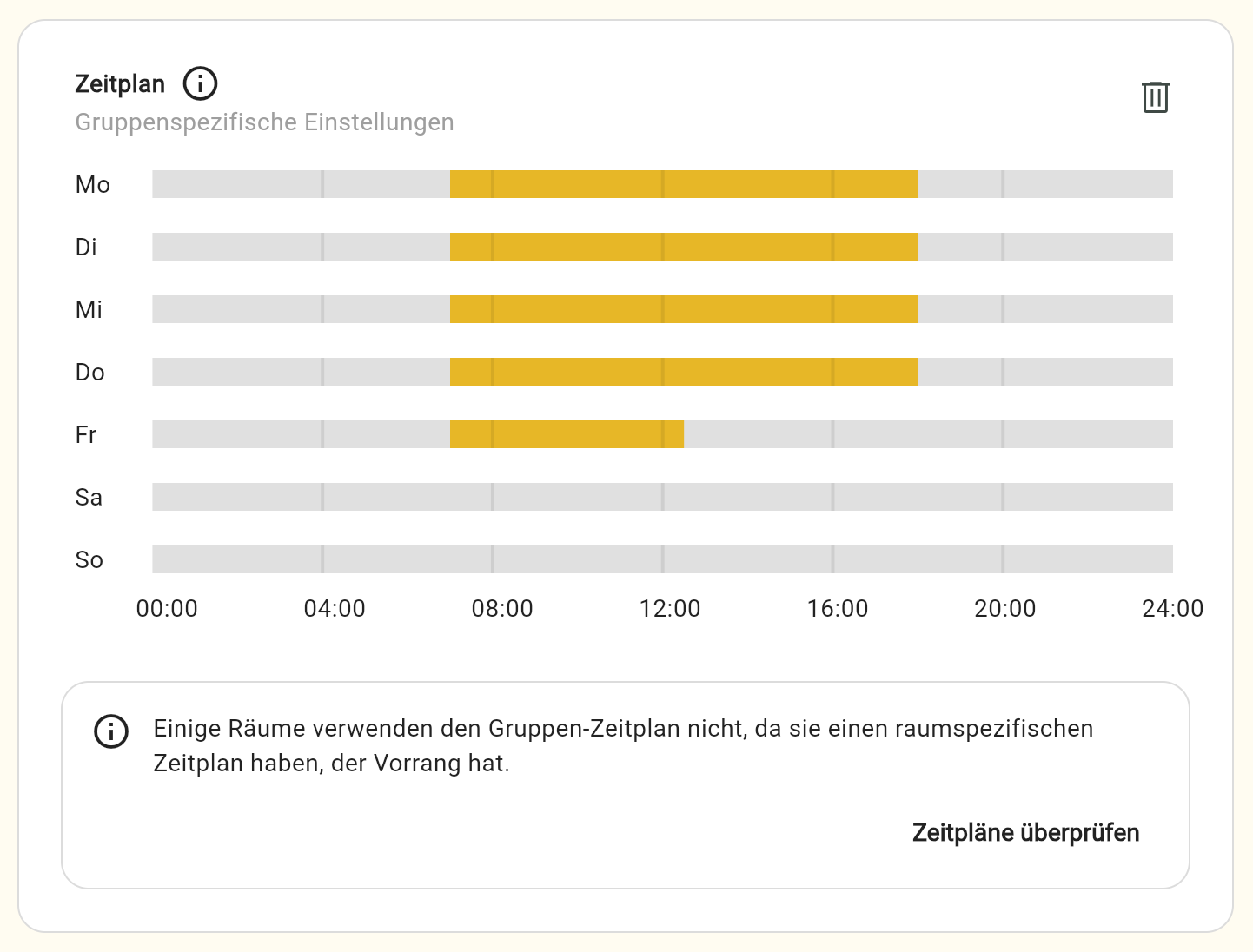1253x952 pixels.
Task: Click the empty Sunday schedule bar
Action: (x=662, y=559)
